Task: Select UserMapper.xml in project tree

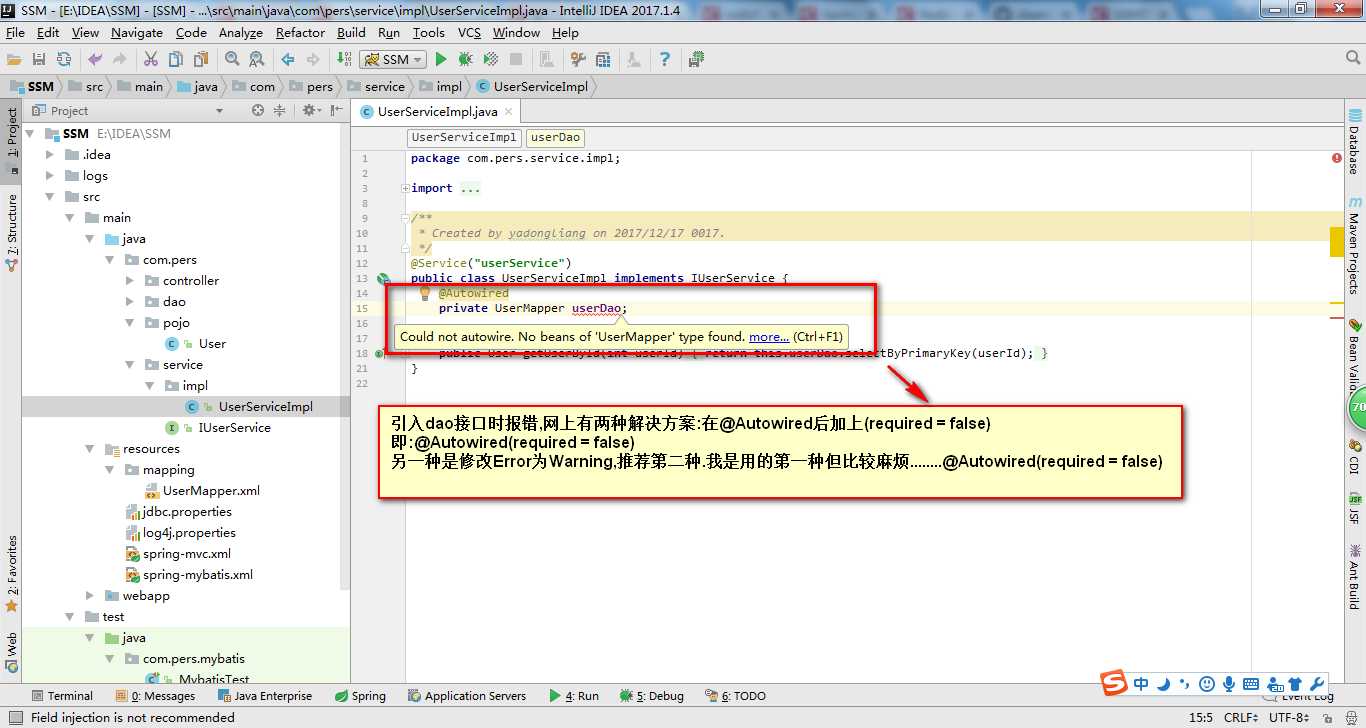Action: point(202,491)
